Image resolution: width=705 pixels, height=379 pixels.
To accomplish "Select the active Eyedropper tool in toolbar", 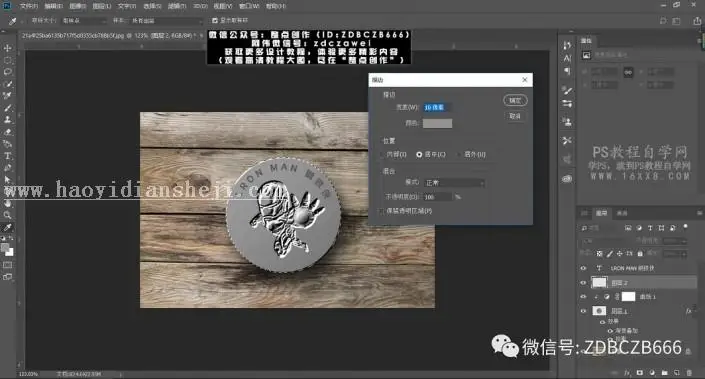I will [x=8, y=227].
